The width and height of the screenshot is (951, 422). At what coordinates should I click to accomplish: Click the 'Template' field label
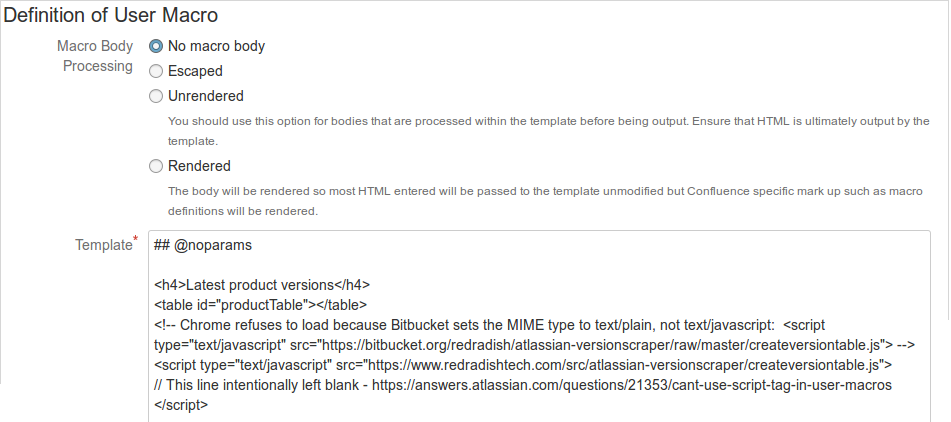pos(103,245)
